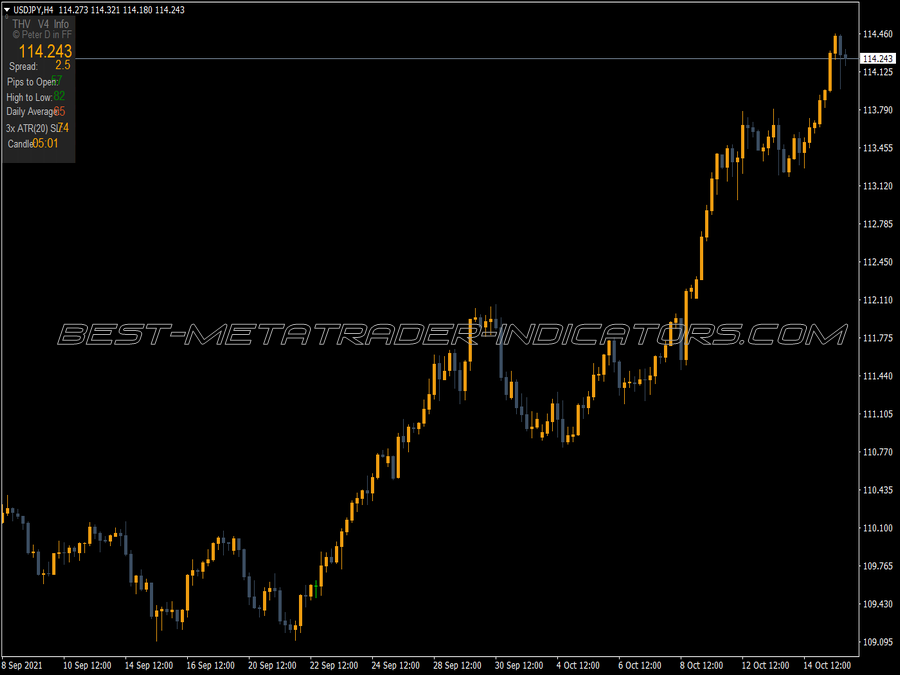Screen dimensions: 900x675
Task: Click the 24 Sep 12:00 time axis label
Action: point(395,665)
